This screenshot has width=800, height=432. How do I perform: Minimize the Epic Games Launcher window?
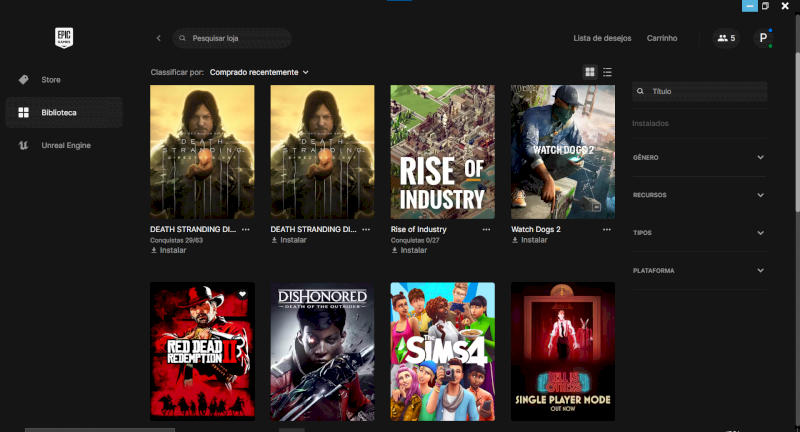tap(749, 6)
